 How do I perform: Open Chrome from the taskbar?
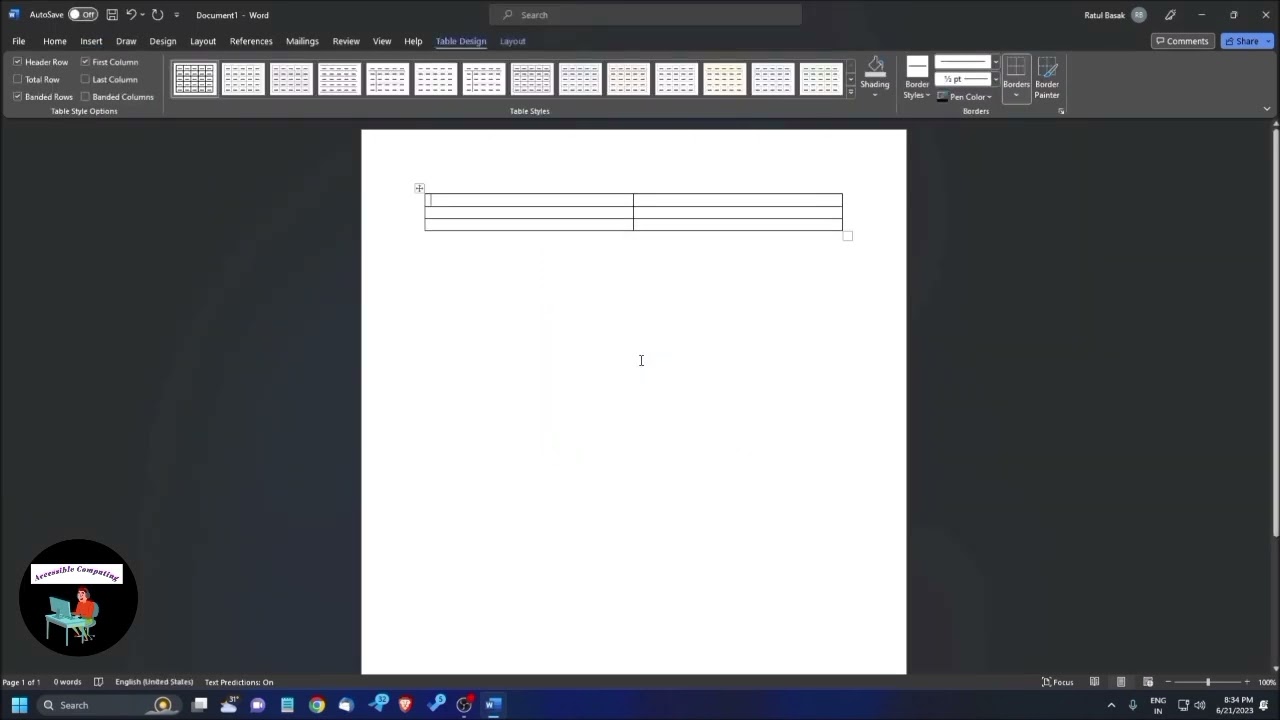pyautogui.click(x=317, y=705)
